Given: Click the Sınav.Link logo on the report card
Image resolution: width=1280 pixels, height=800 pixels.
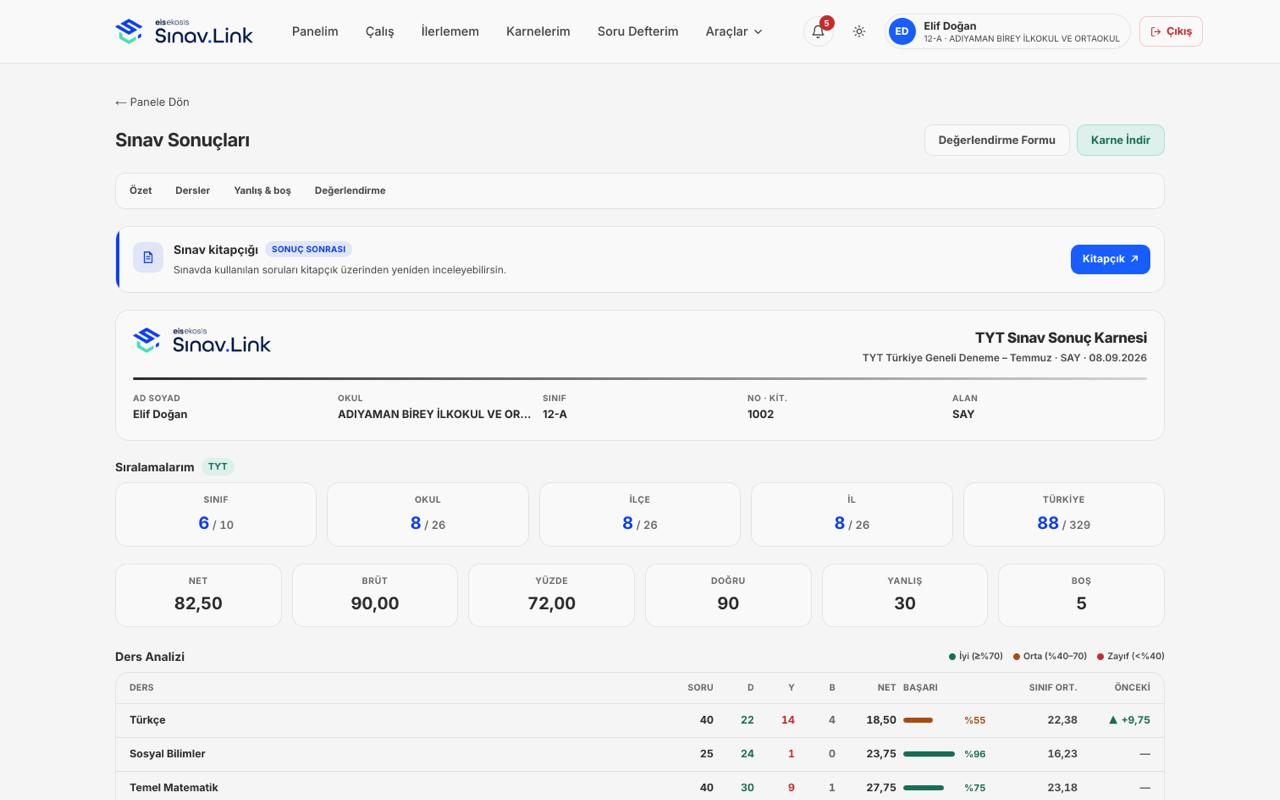Looking at the screenshot, I should 202,341.
